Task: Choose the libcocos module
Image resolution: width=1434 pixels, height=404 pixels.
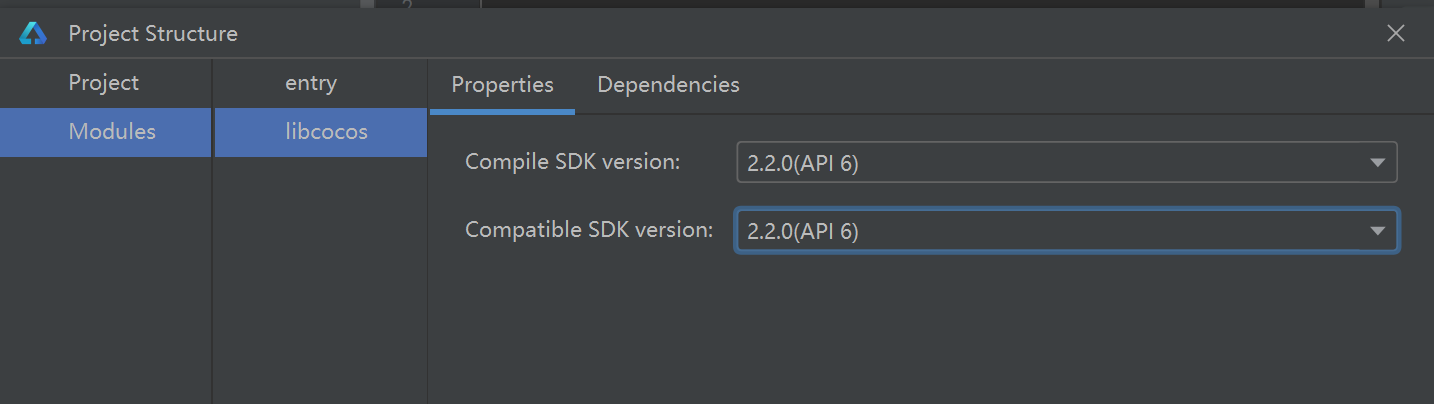Action: (326, 131)
